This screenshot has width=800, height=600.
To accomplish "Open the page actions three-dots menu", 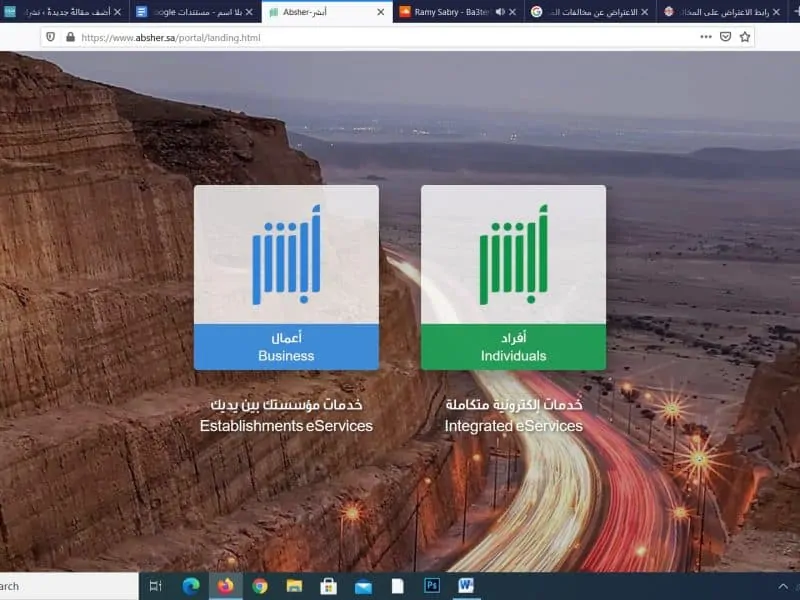I will pyautogui.click(x=706, y=37).
